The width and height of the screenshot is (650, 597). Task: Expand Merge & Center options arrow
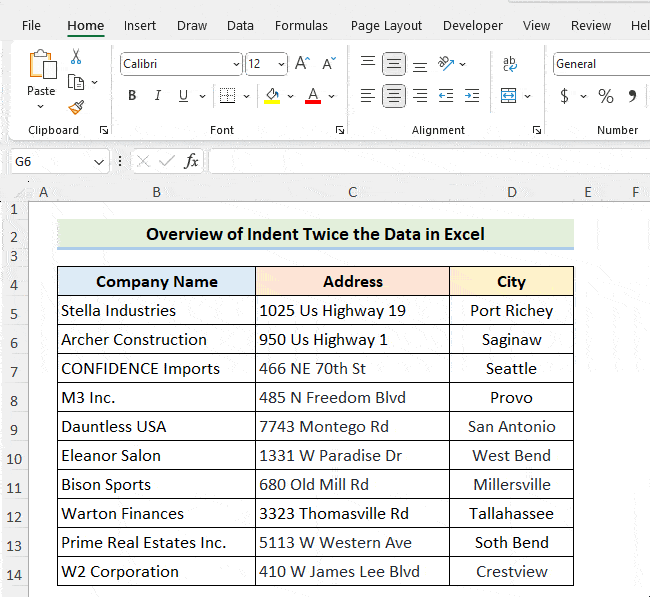[x=527, y=96]
